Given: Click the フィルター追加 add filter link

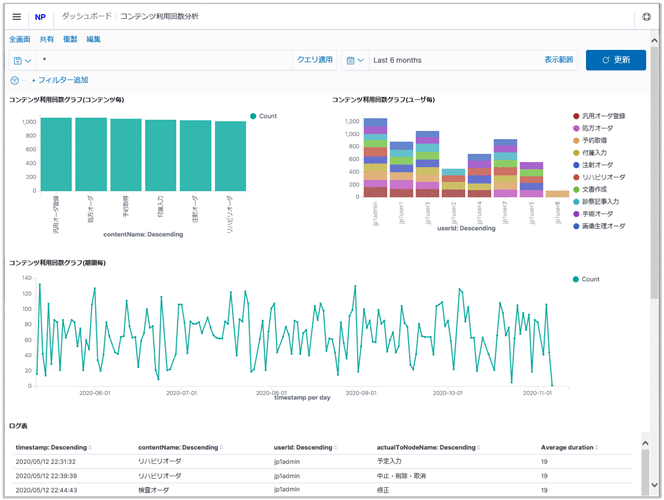Looking at the screenshot, I should click(62, 80).
